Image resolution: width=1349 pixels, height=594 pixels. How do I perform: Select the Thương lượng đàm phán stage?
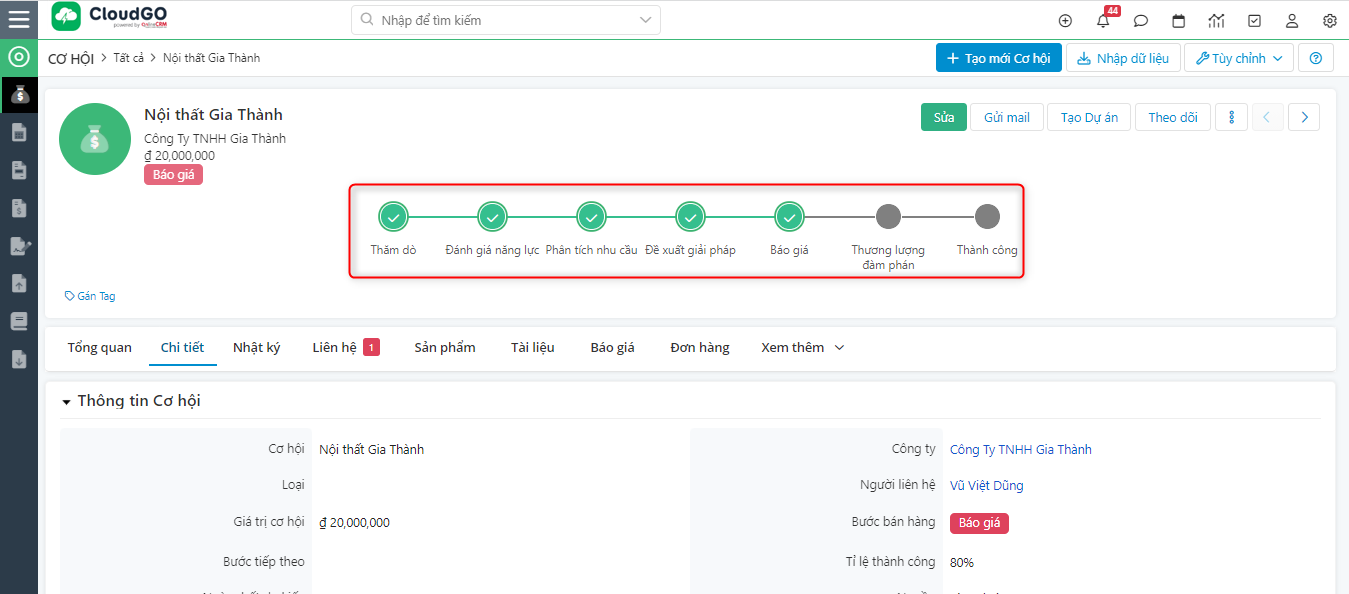[x=888, y=217]
